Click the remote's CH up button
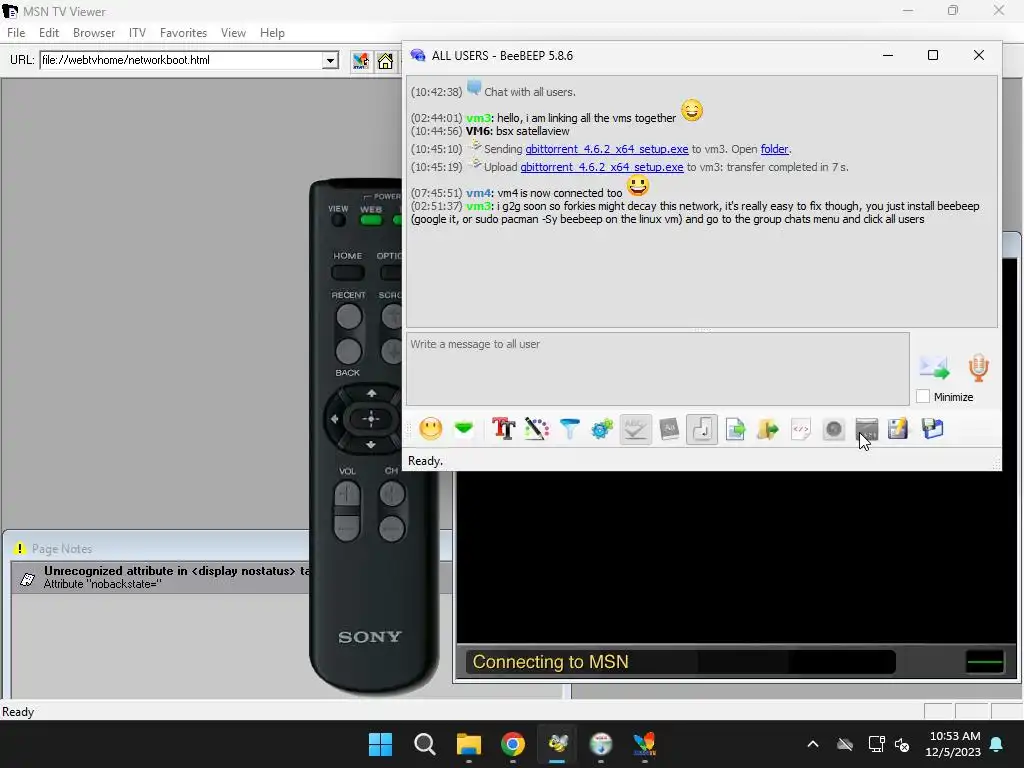 [392, 494]
